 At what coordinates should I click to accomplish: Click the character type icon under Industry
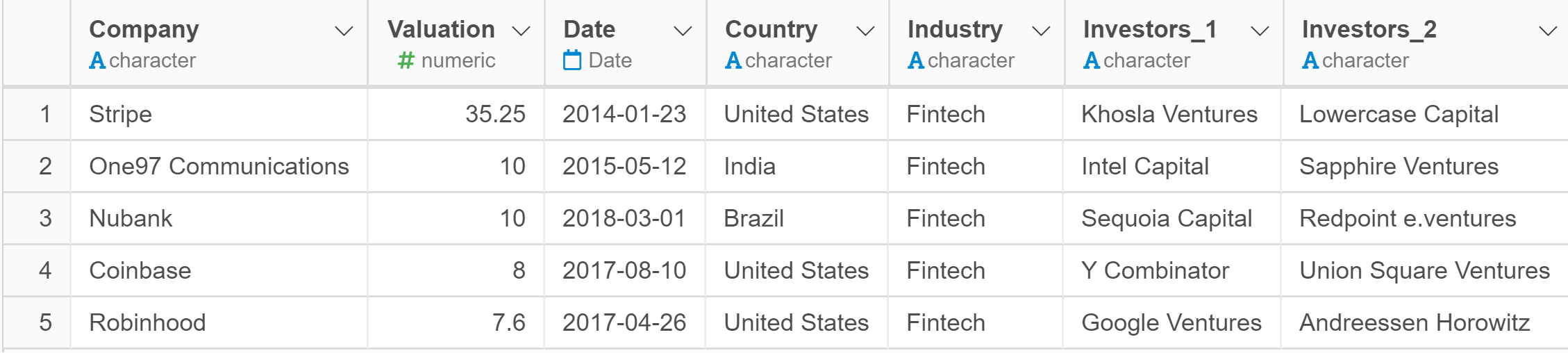pos(916,61)
